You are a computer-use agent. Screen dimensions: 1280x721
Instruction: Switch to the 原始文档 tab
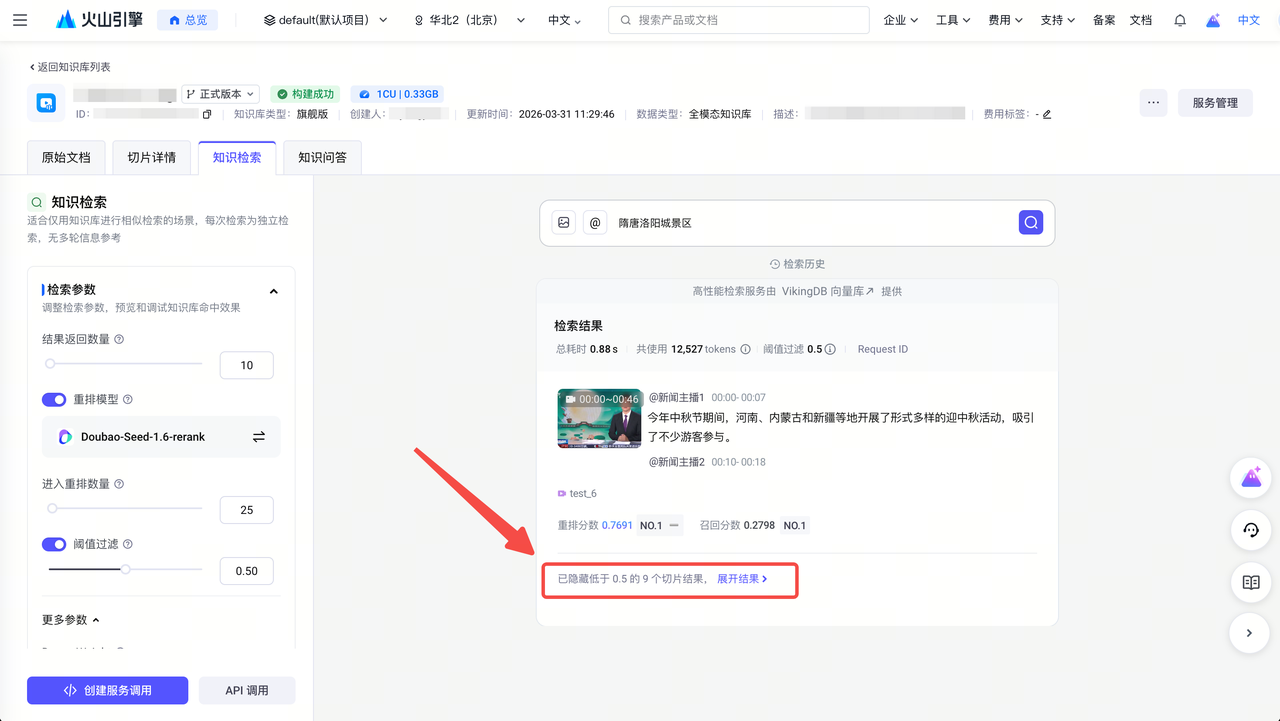pyautogui.click(x=66, y=157)
